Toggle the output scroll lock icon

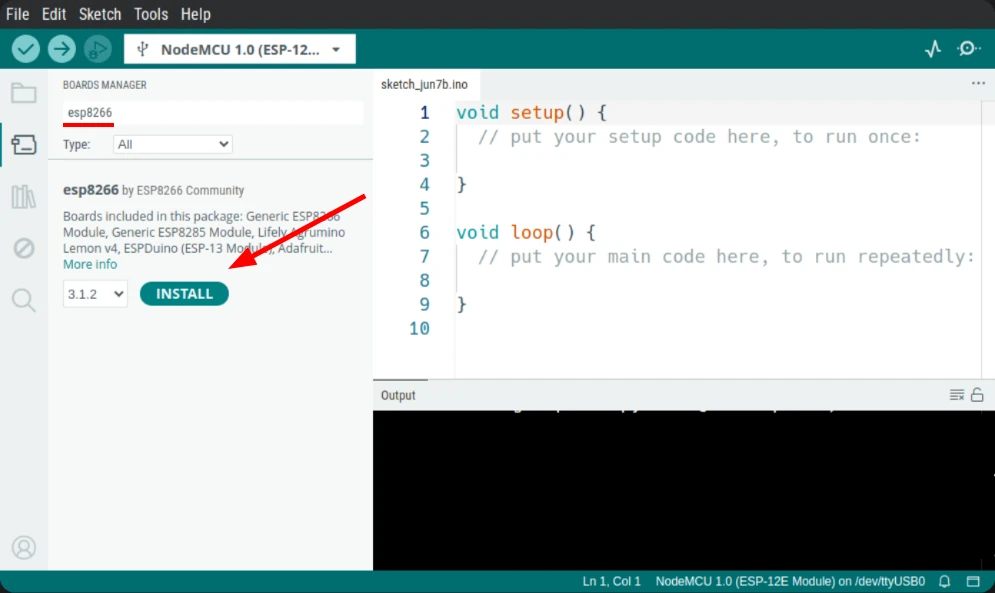tap(977, 395)
